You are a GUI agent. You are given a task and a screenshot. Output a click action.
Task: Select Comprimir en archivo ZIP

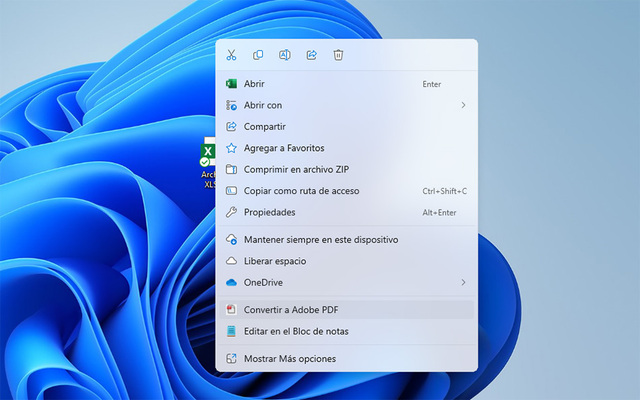(347, 169)
